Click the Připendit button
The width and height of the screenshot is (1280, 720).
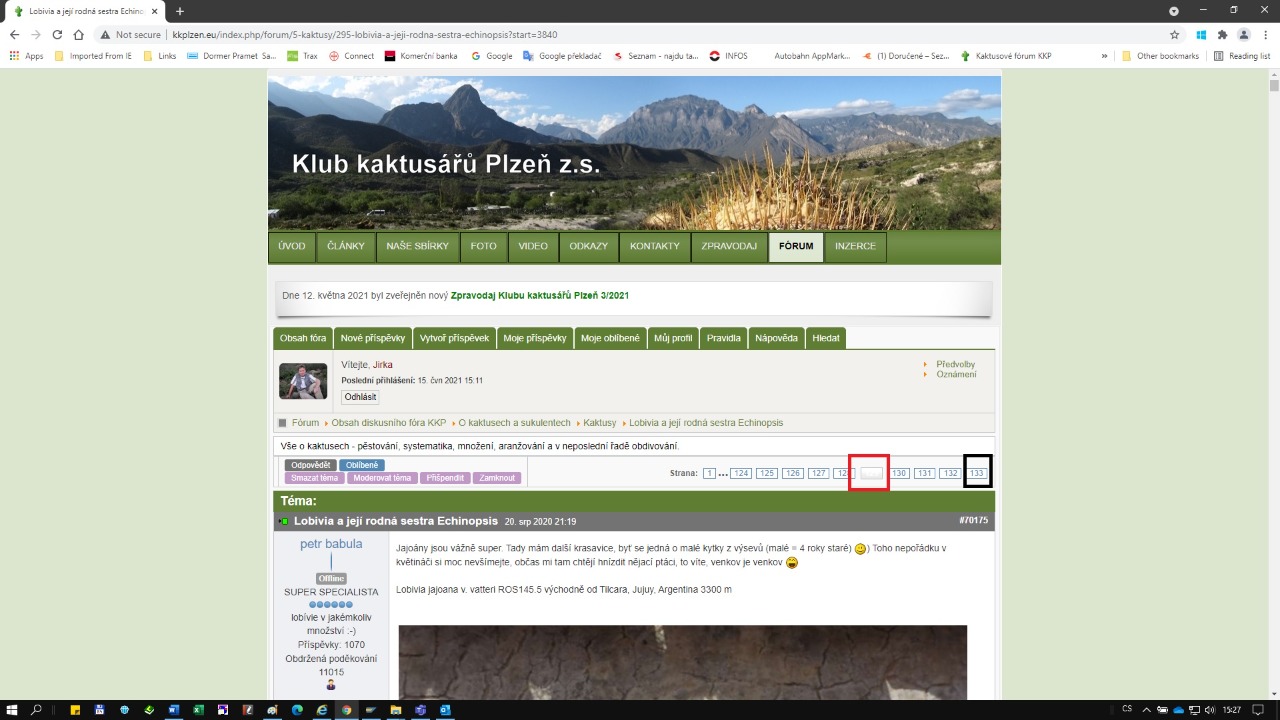445,478
